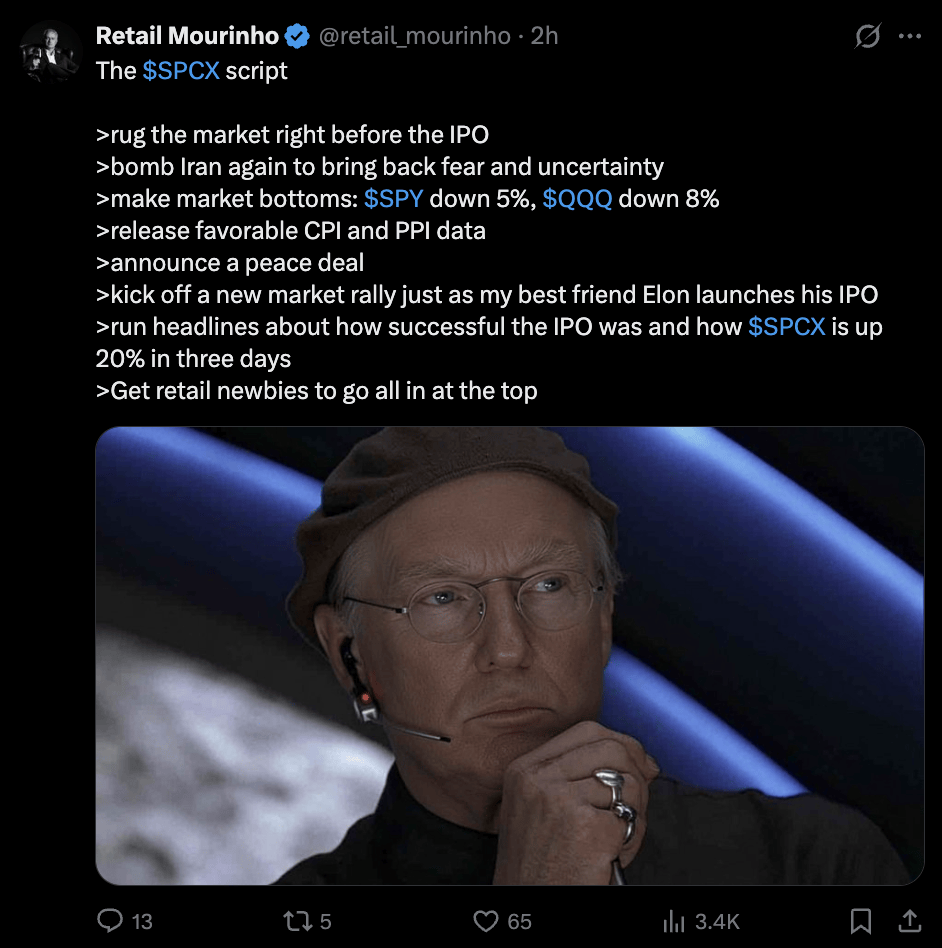
Task: Open the $SPY cashtag link
Action: tap(394, 199)
